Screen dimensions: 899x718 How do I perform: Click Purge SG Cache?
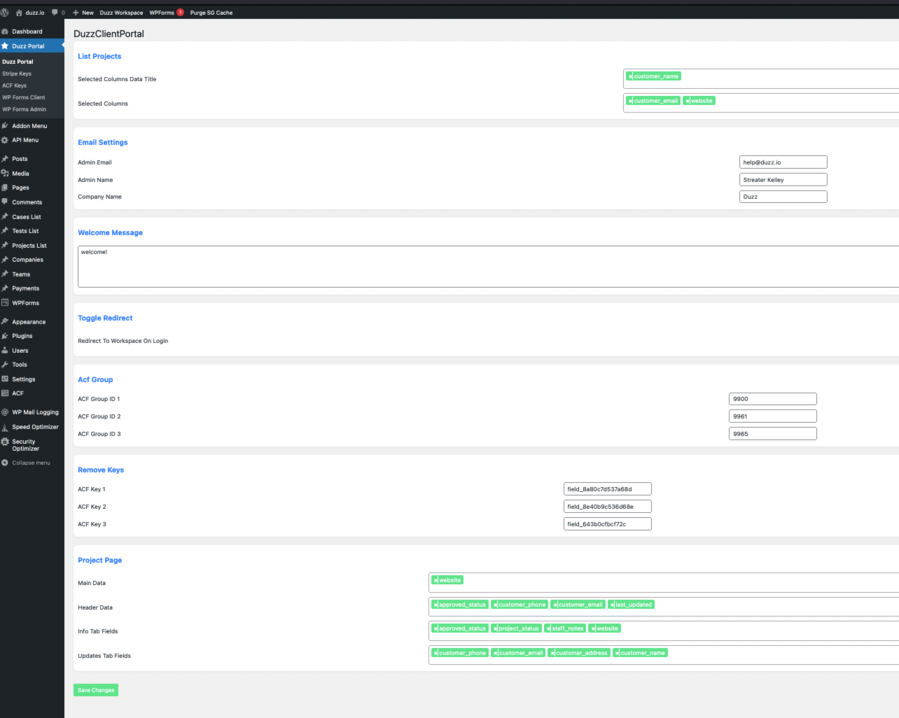click(x=211, y=13)
